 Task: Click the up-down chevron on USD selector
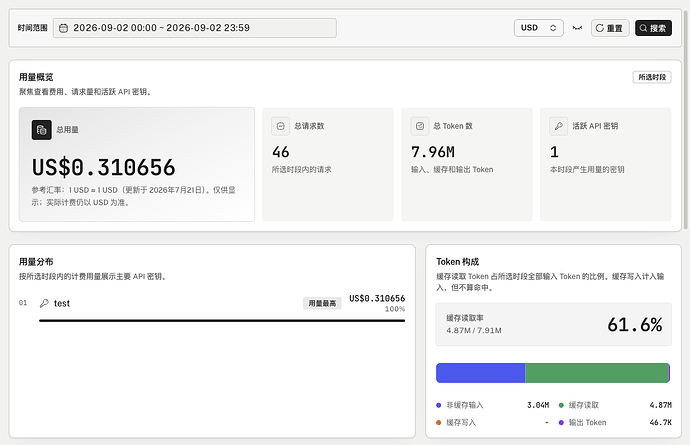(x=553, y=28)
